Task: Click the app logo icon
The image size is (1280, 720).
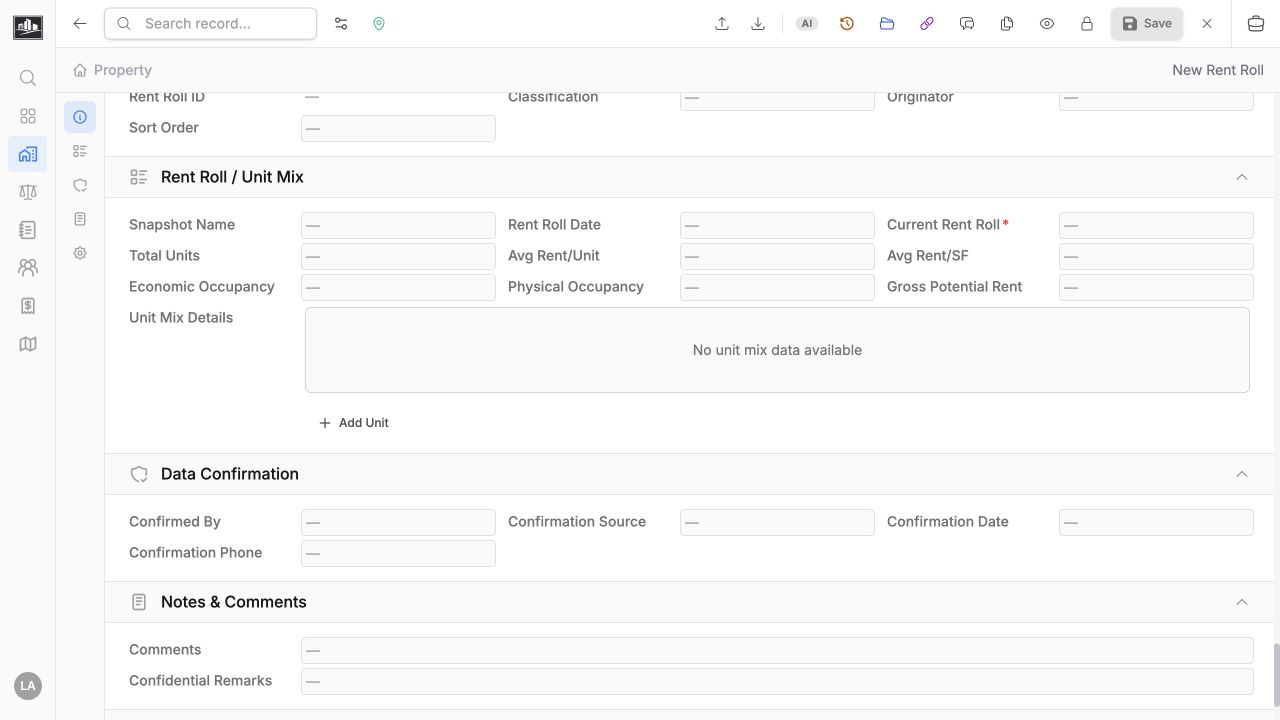Action: point(28,26)
